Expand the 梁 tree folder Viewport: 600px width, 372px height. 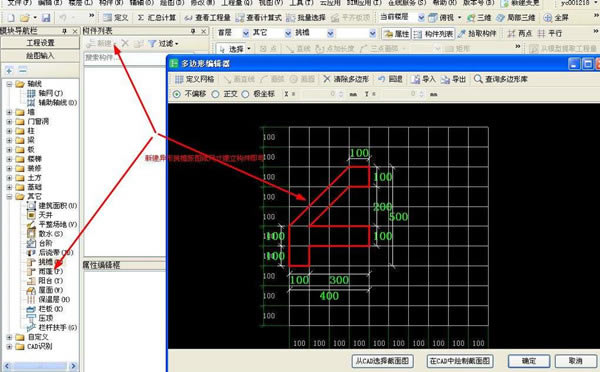[9, 140]
